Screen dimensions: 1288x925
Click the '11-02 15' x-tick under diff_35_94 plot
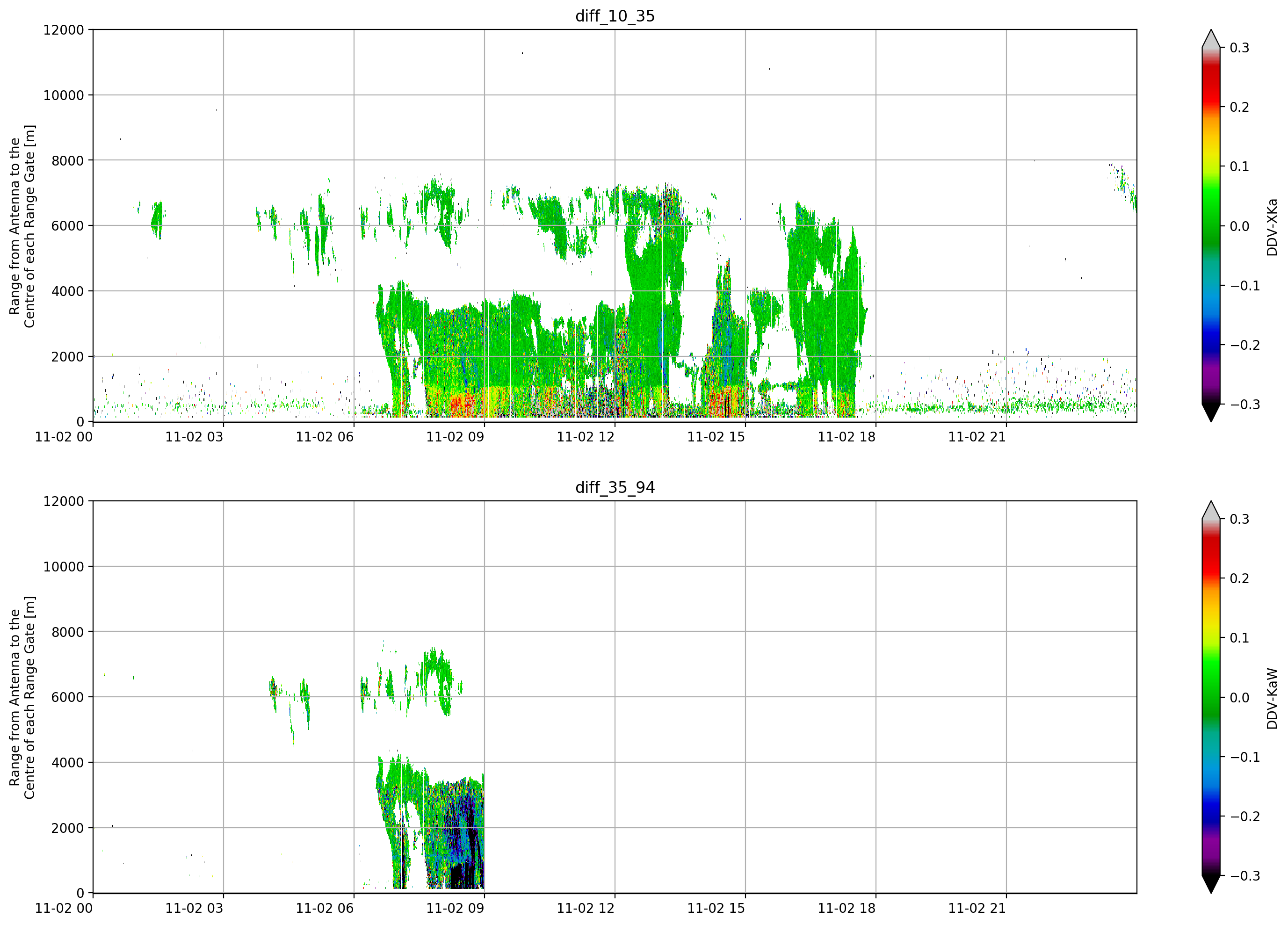[x=716, y=908]
